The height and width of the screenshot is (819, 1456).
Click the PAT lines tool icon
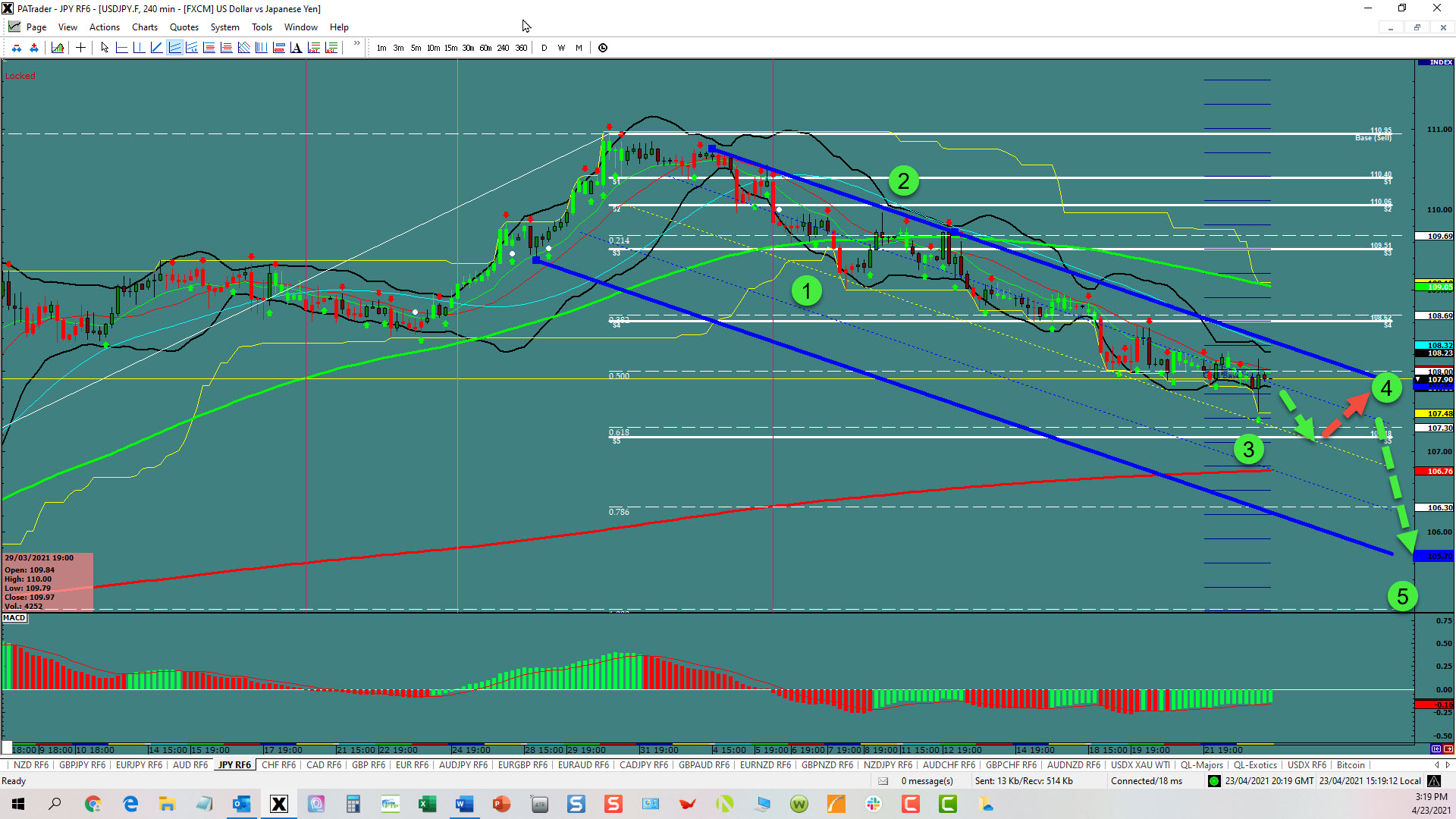(x=314, y=48)
